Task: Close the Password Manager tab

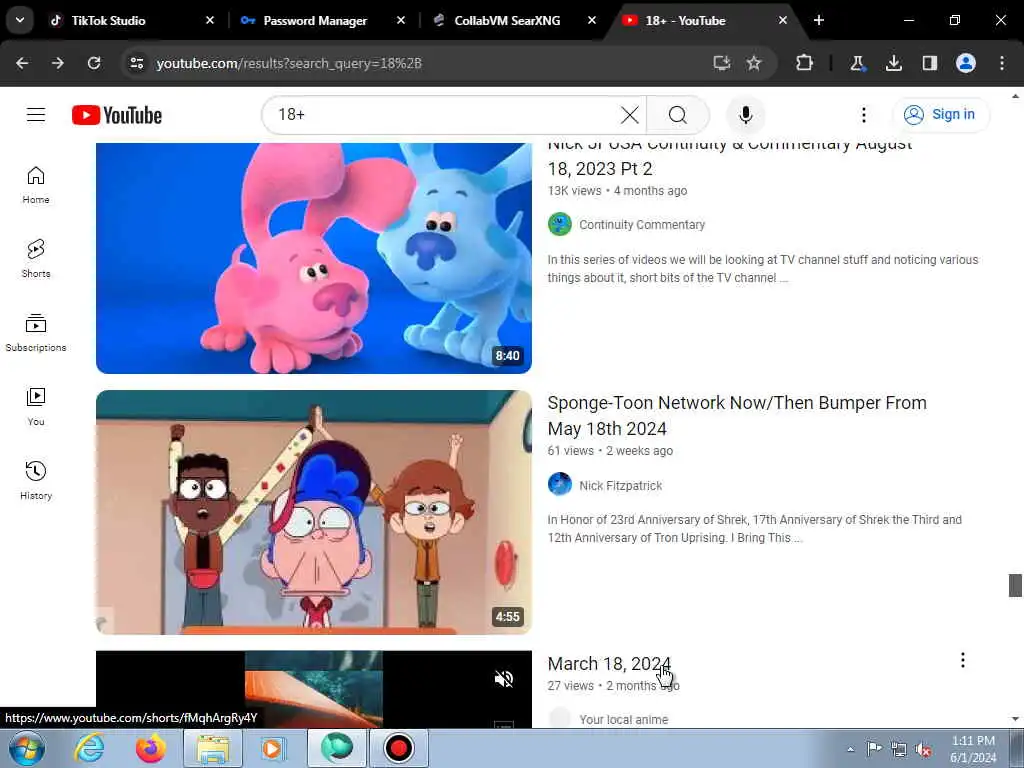Action: 401,21
